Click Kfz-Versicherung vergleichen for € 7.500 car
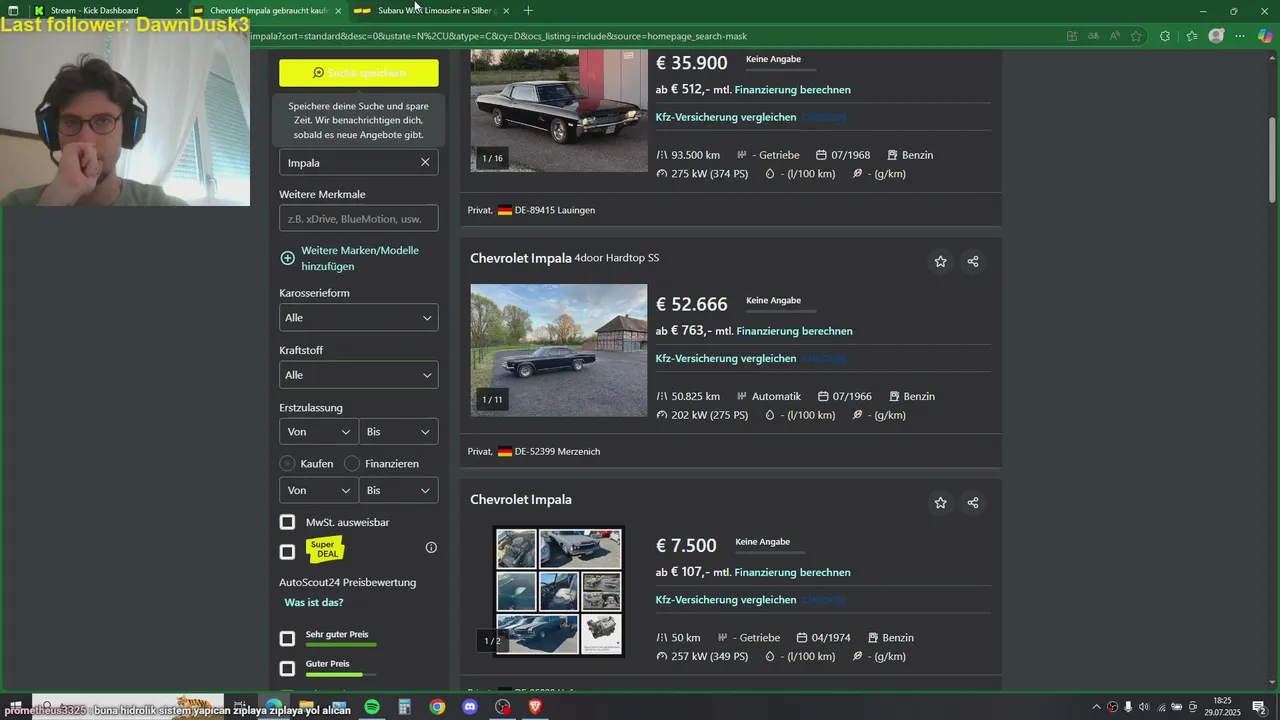Screen dimensions: 1280x720 tap(726, 600)
